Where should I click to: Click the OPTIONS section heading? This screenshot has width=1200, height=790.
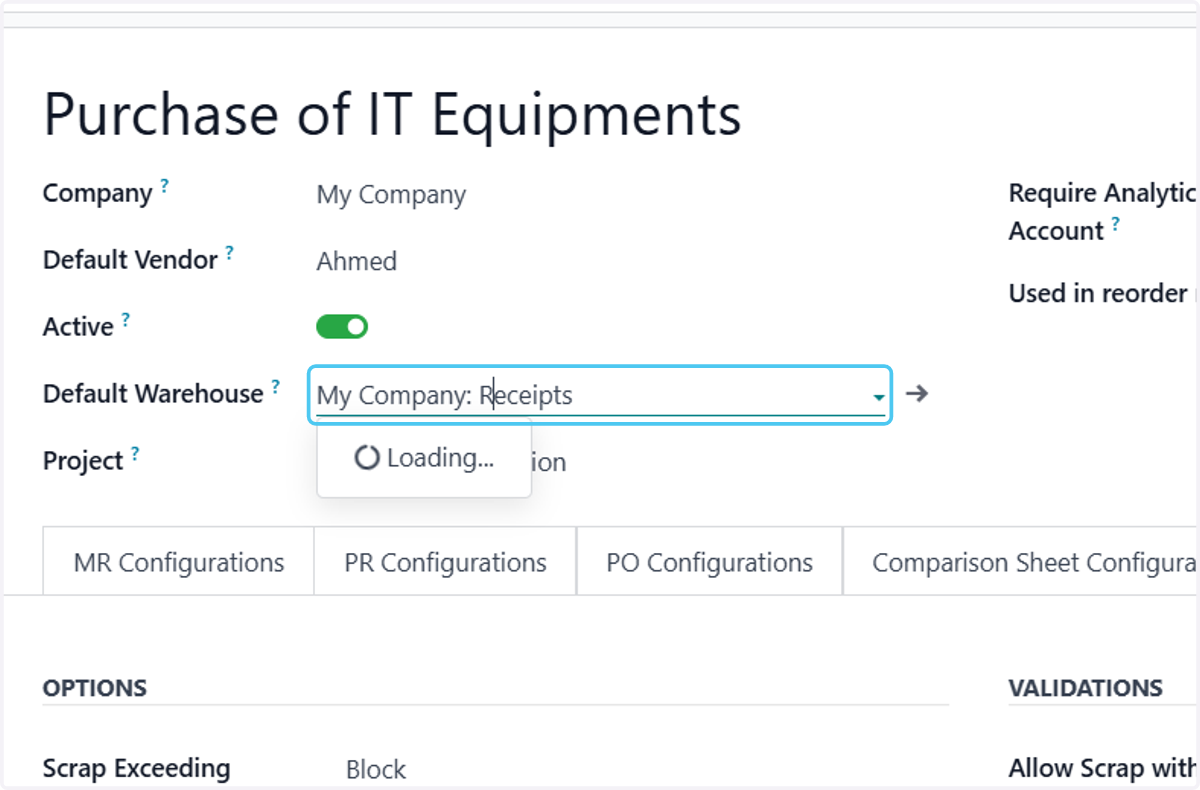(x=95, y=688)
